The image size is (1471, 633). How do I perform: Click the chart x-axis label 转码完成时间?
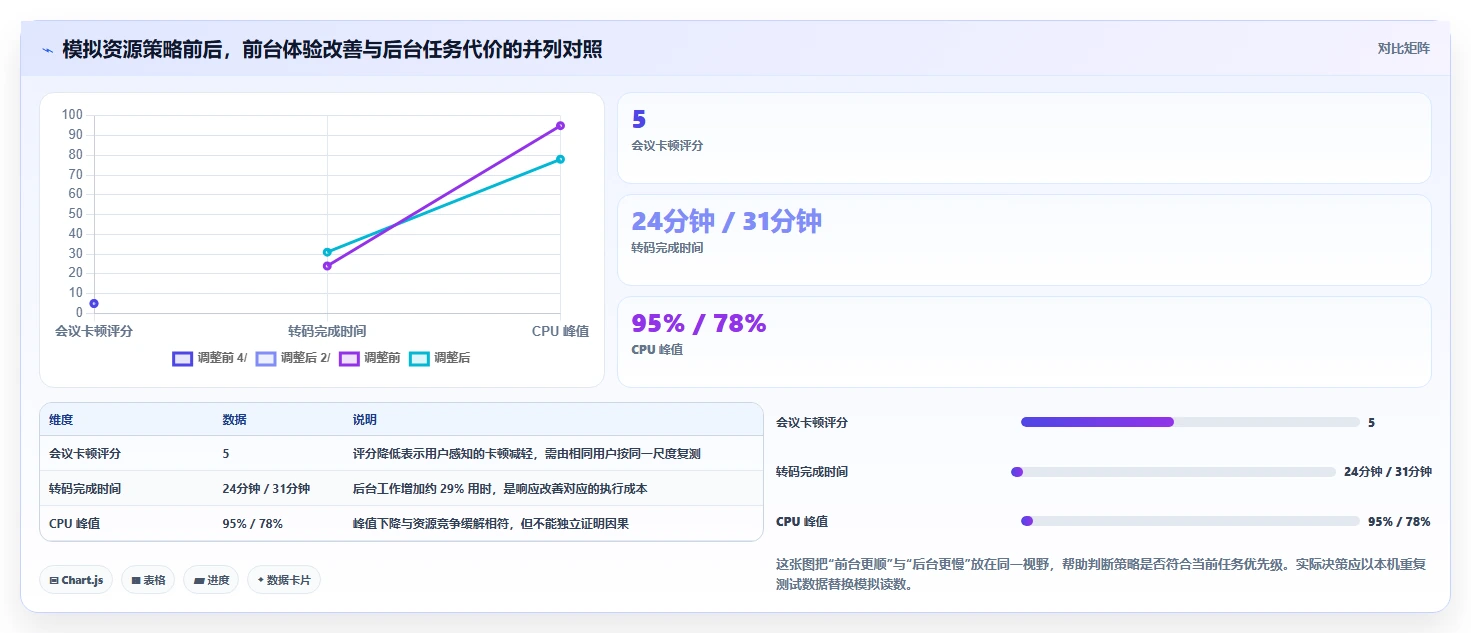327,331
